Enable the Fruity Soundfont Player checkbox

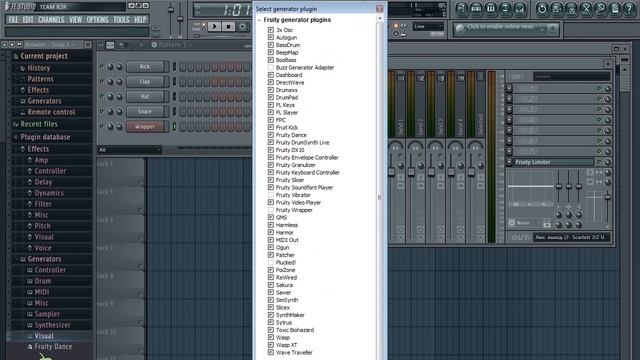271,187
